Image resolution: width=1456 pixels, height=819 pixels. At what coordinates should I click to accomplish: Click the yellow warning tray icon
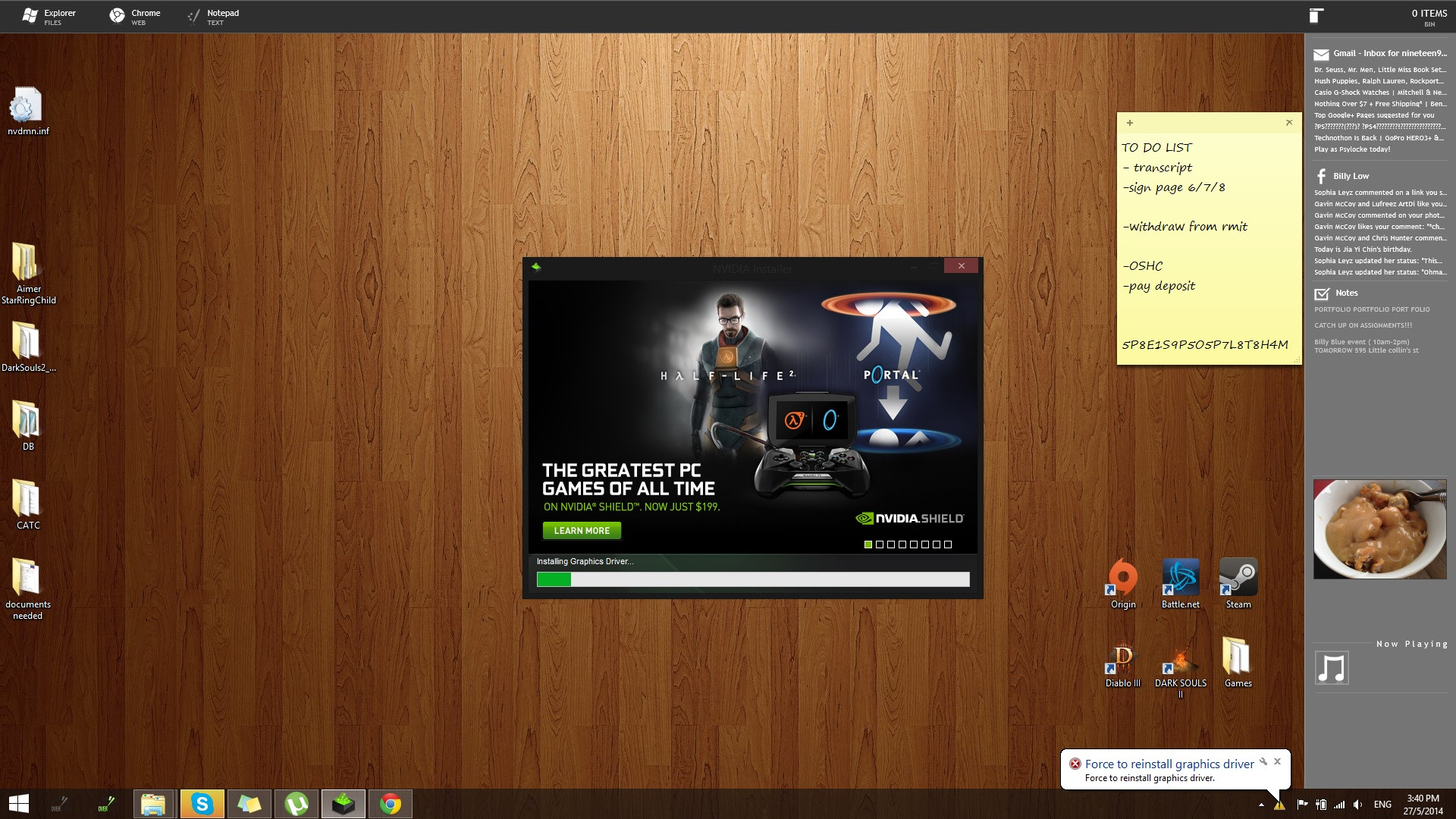[1279, 805]
